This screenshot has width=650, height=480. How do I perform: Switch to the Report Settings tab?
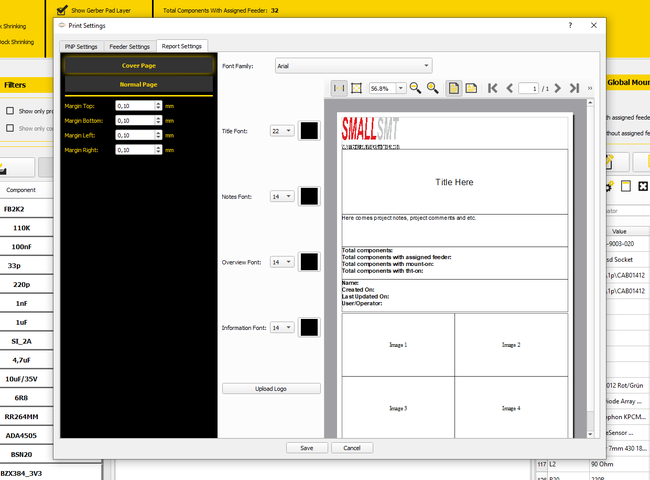tap(182, 46)
